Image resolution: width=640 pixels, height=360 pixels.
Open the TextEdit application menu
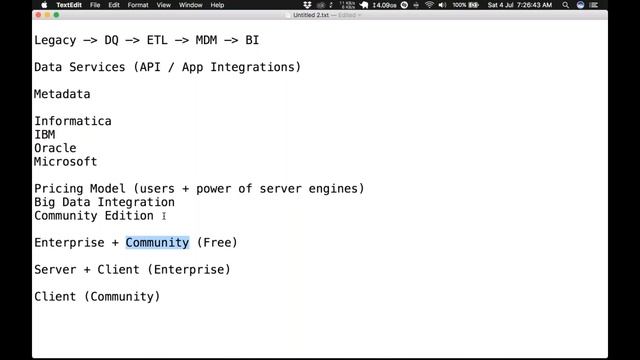click(69, 5)
